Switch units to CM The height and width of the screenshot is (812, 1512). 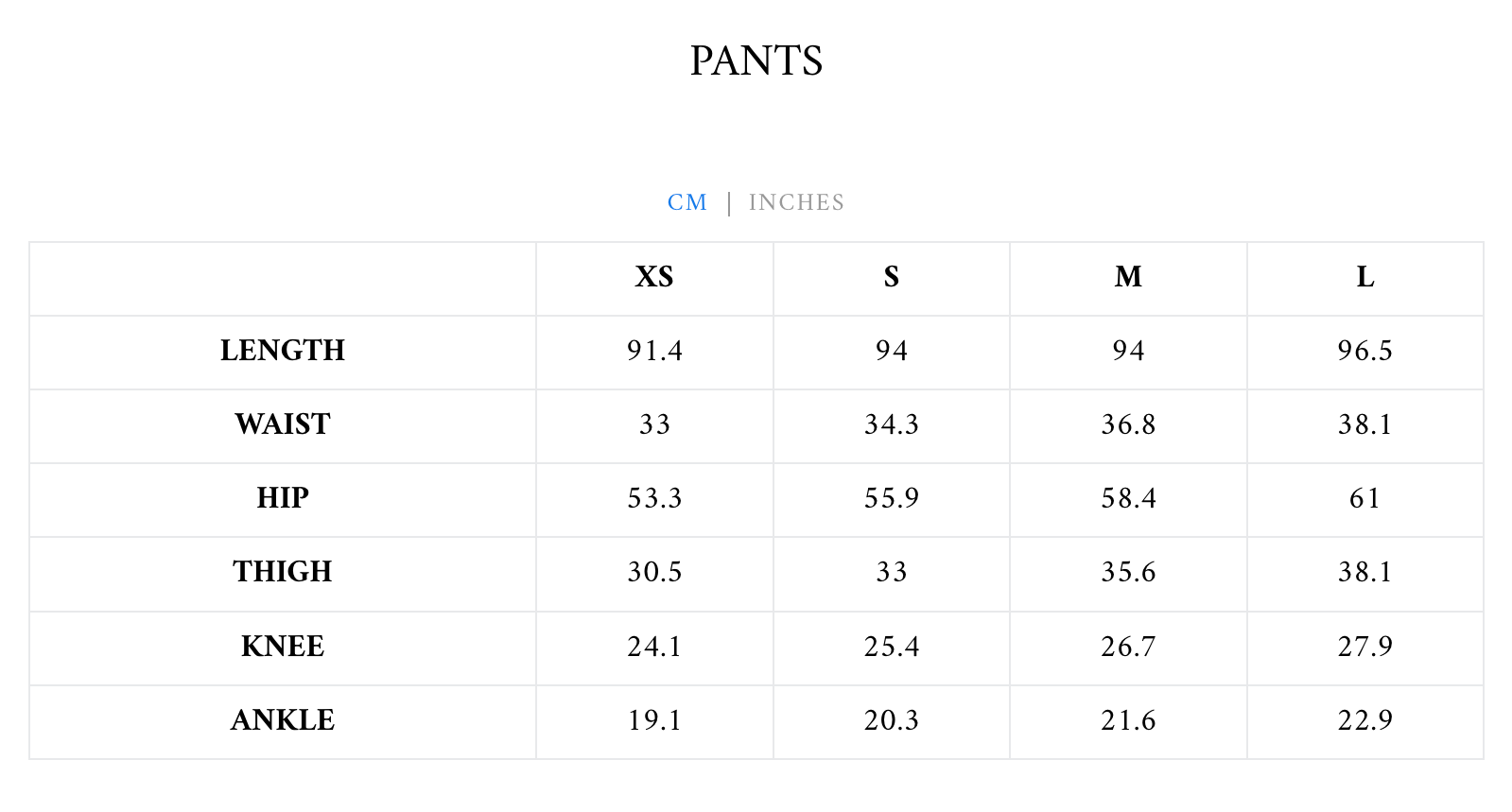687,202
